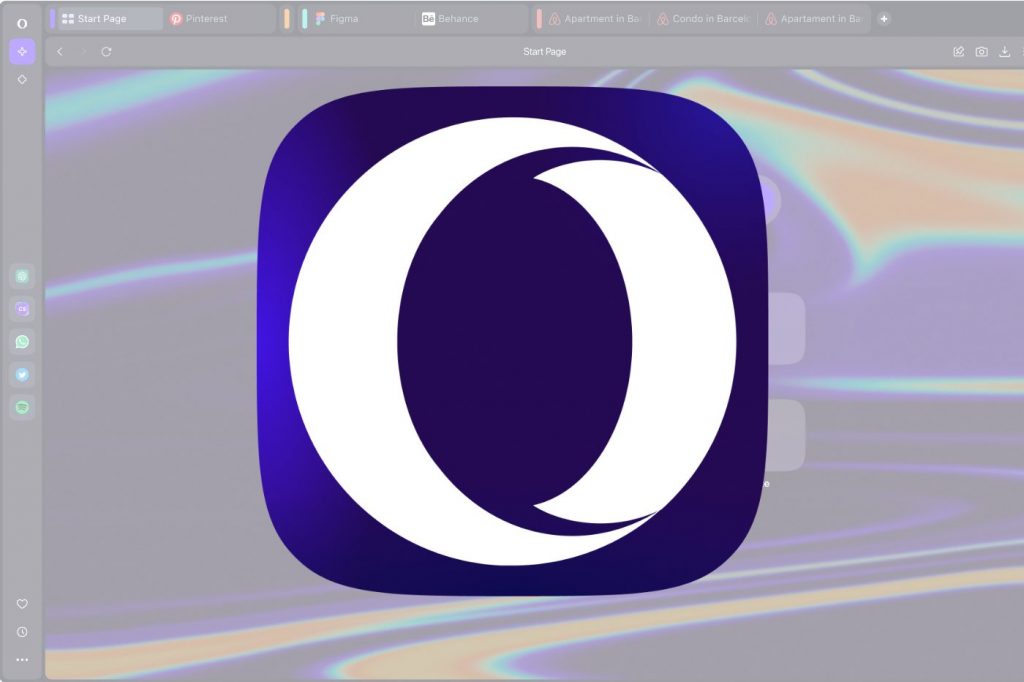1024x682 pixels.
Task: Launch WhatsApp in the sidebar
Action: 22,342
